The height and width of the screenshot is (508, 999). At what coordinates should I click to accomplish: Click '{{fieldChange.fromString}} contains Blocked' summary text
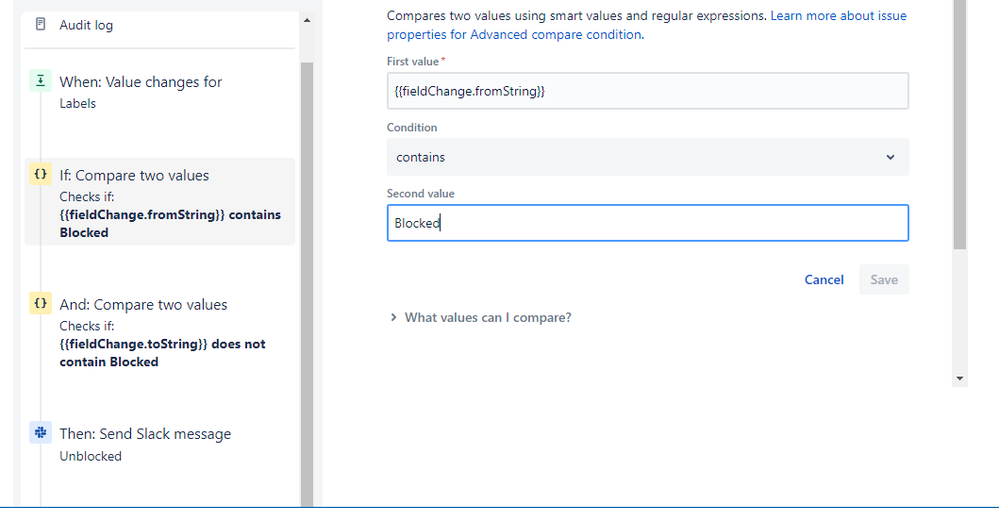170,223
